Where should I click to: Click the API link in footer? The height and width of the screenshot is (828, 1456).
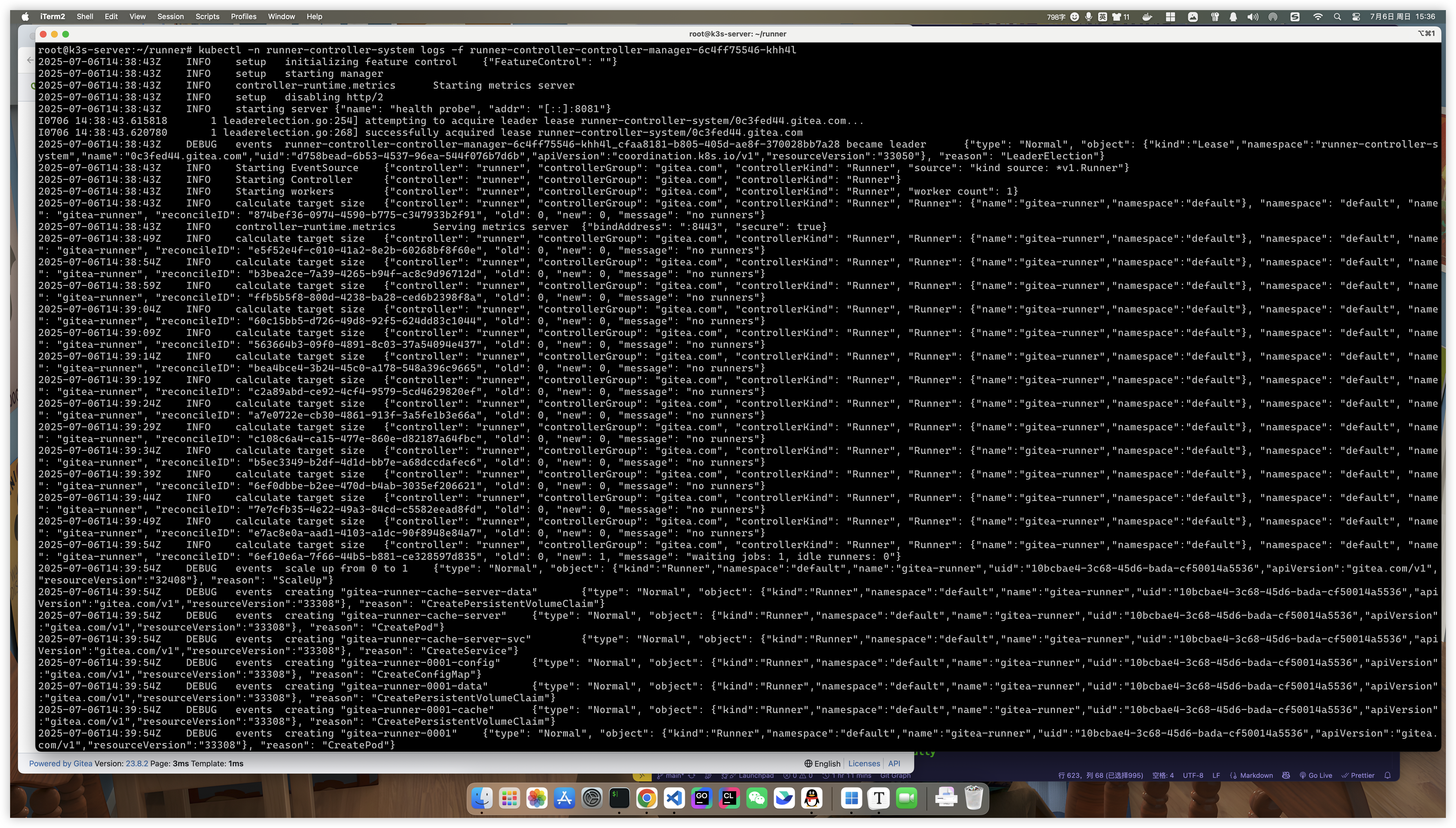coord(894,764)
